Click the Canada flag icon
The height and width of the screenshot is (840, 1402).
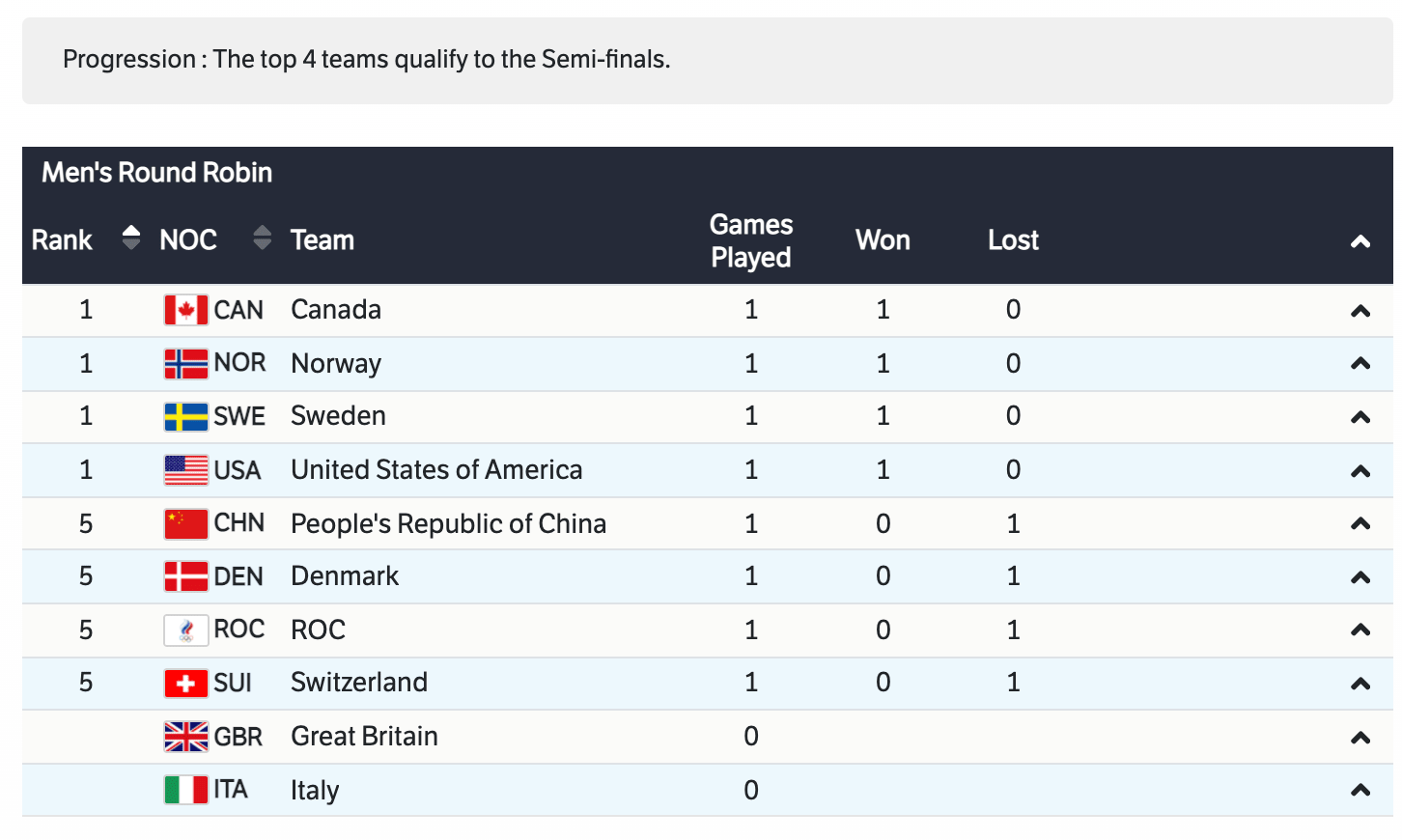[x=185, y=310]
